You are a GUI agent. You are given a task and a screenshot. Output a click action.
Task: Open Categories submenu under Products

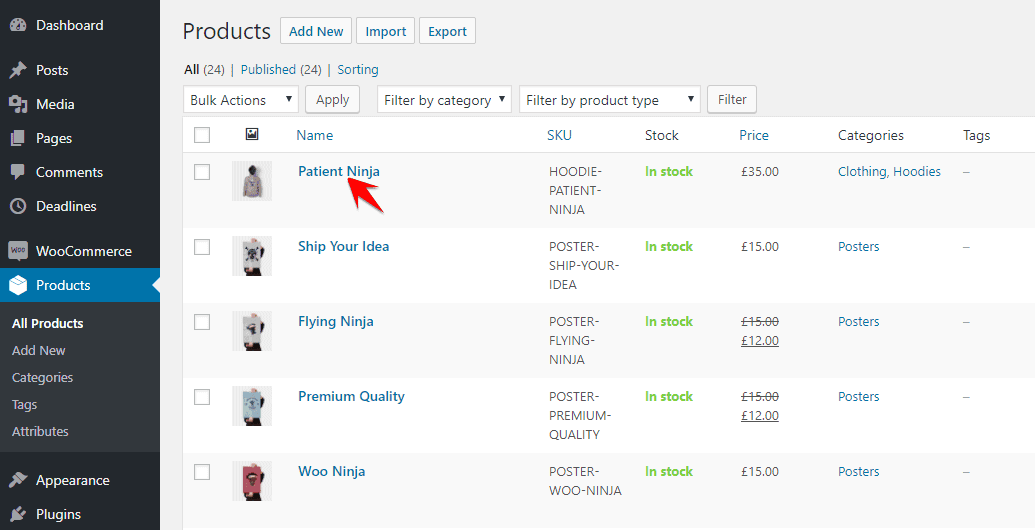tap(42, 377)
